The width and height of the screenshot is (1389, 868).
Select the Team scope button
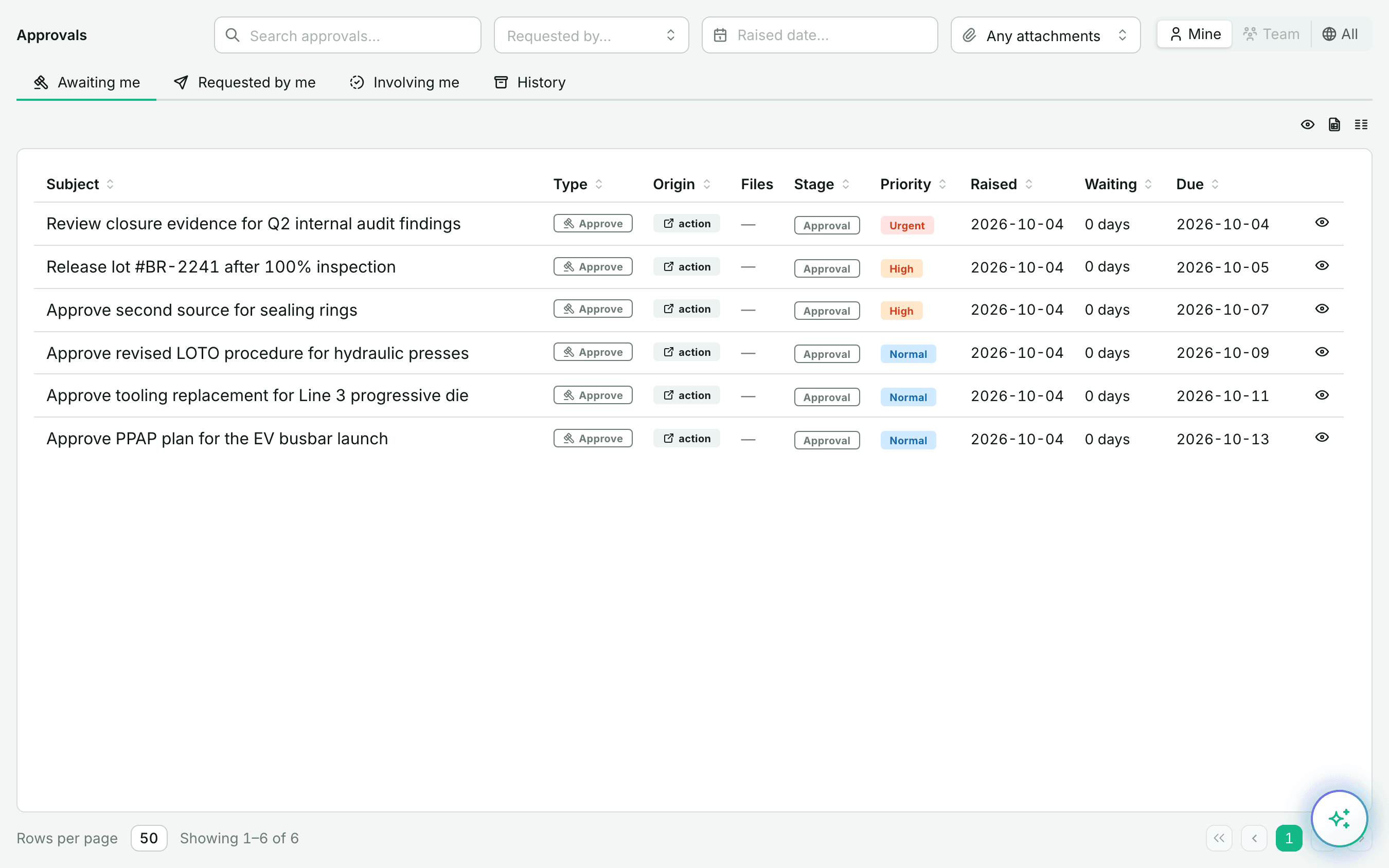tap(1271, 34)
